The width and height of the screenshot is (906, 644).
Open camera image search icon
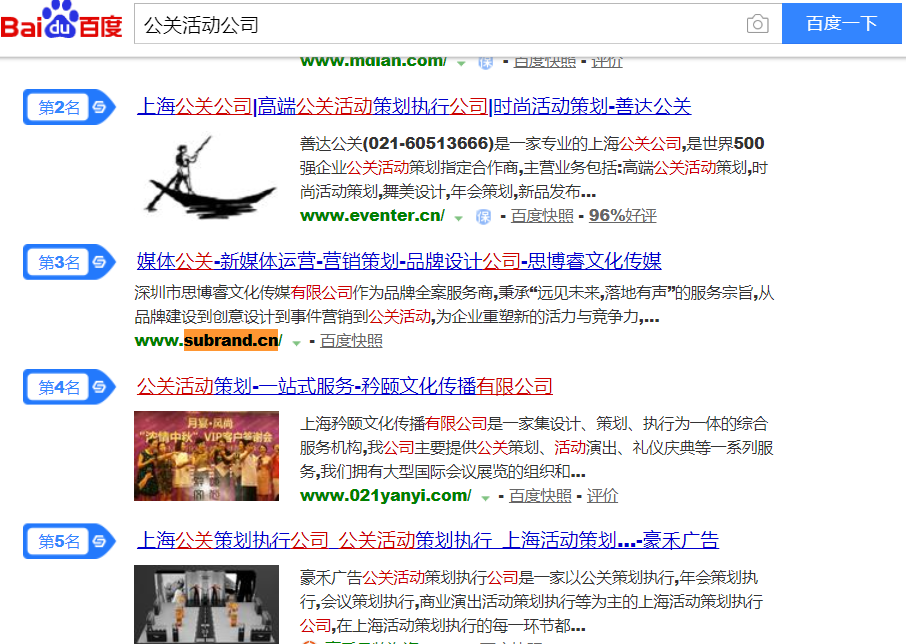757,24
